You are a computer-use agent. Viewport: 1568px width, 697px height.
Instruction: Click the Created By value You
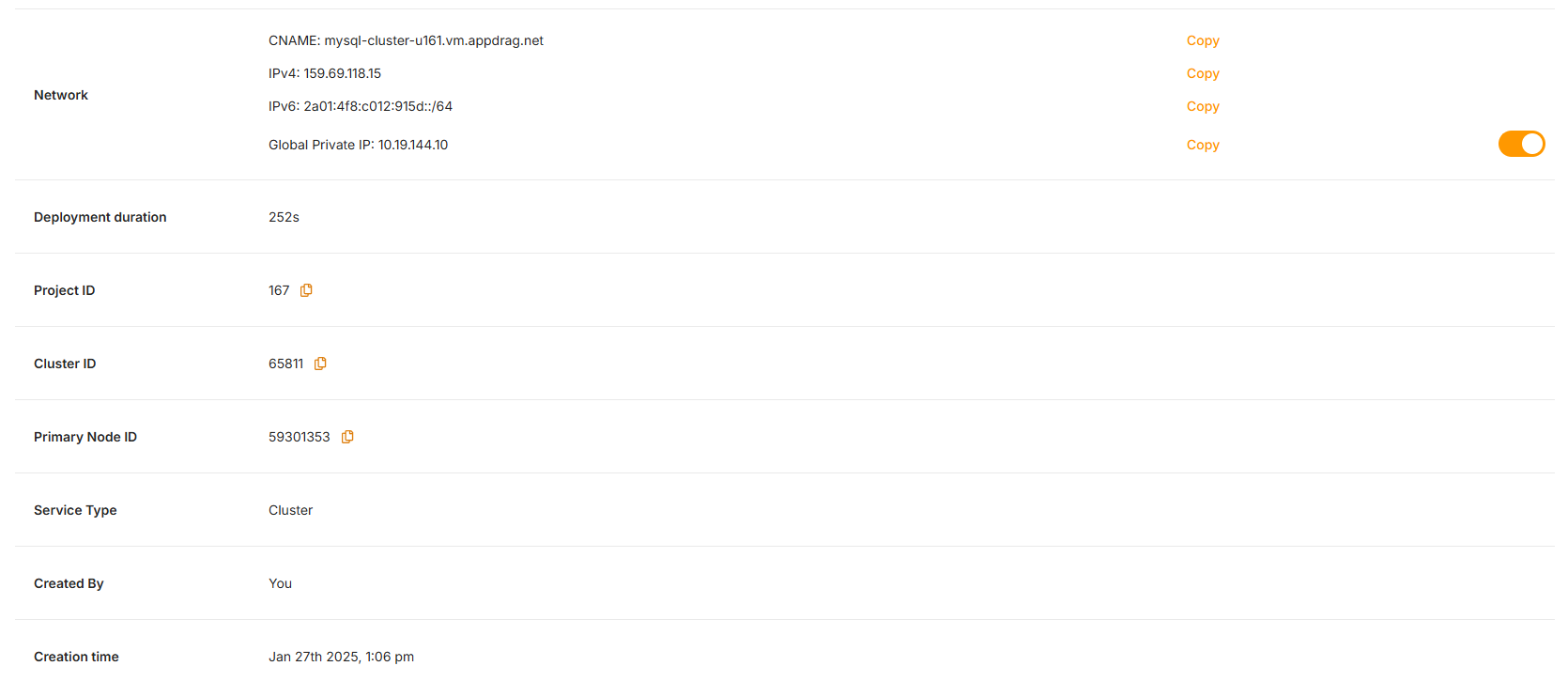point(280,583)
